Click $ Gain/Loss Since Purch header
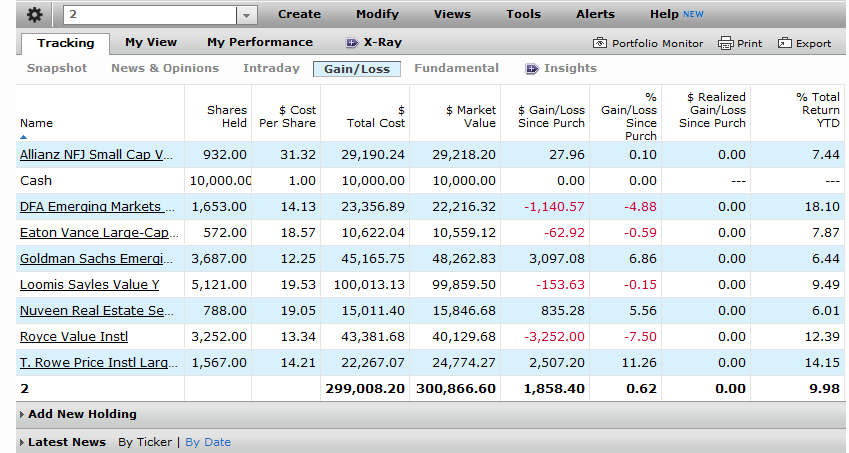849x453 pixels. pos(551,116)
